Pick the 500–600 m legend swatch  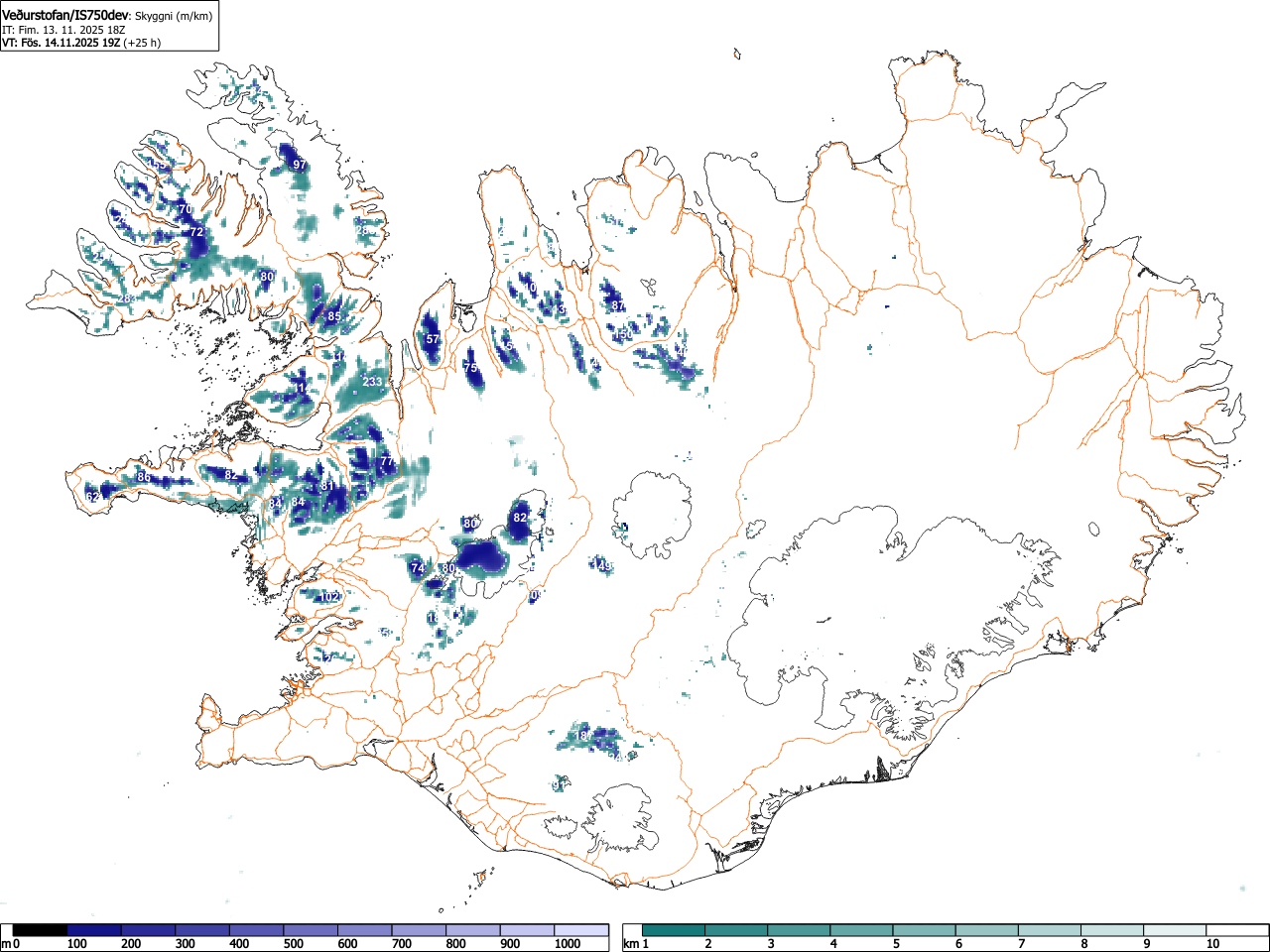point(311,930)
